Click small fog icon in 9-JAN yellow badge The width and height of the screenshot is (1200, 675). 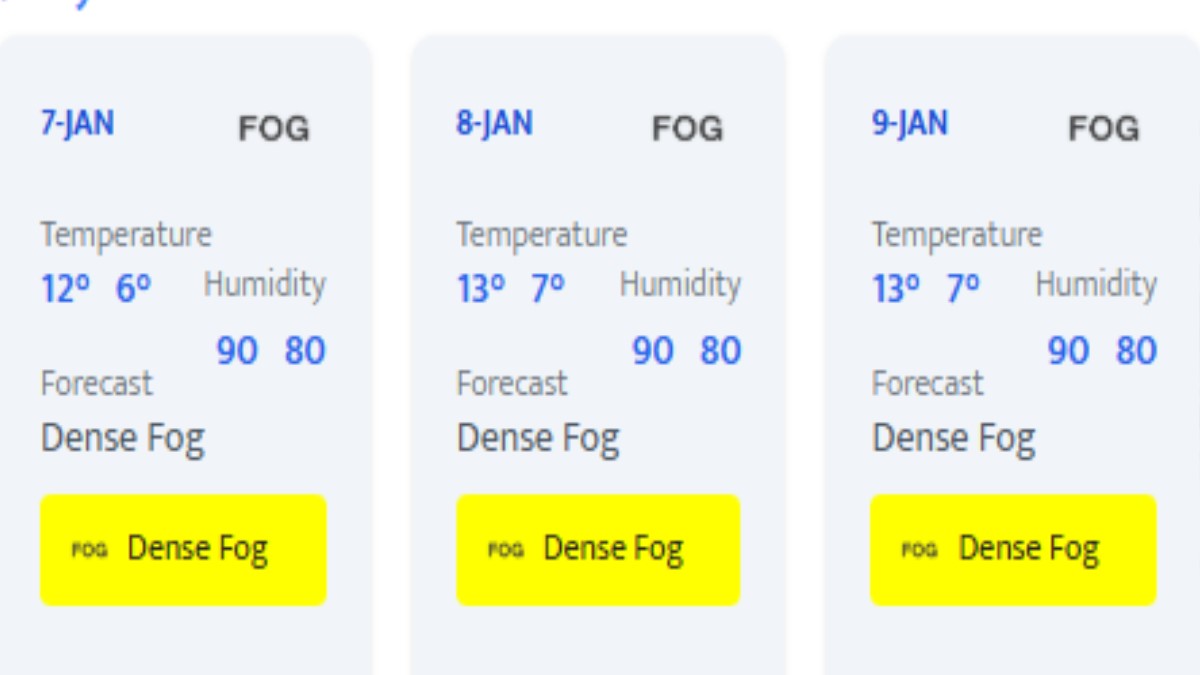919,549
